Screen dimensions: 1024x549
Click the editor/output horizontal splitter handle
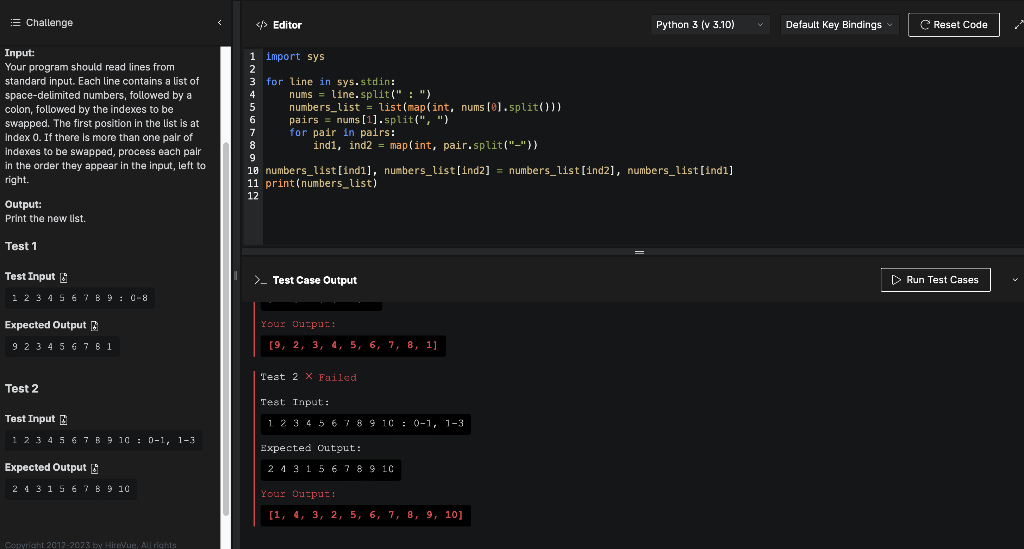(x=639, y=252)
